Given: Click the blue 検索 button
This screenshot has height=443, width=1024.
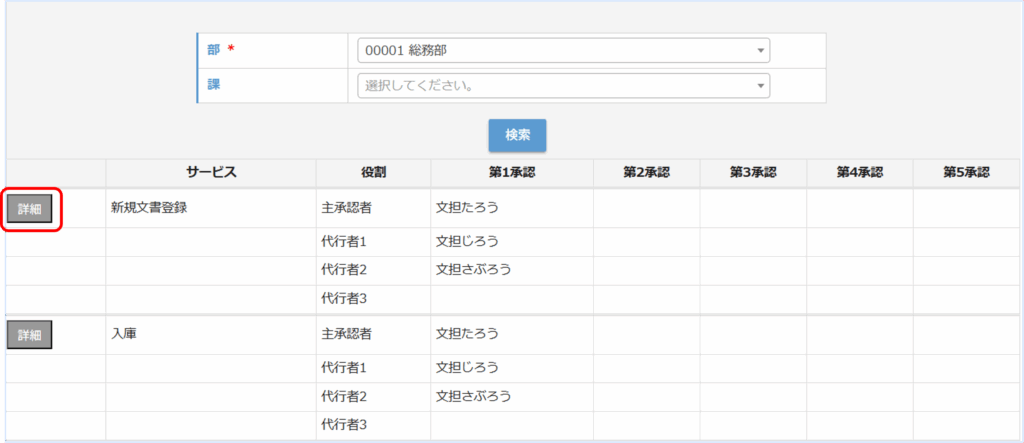Looking at the screenshot, I should click(517, 135).
